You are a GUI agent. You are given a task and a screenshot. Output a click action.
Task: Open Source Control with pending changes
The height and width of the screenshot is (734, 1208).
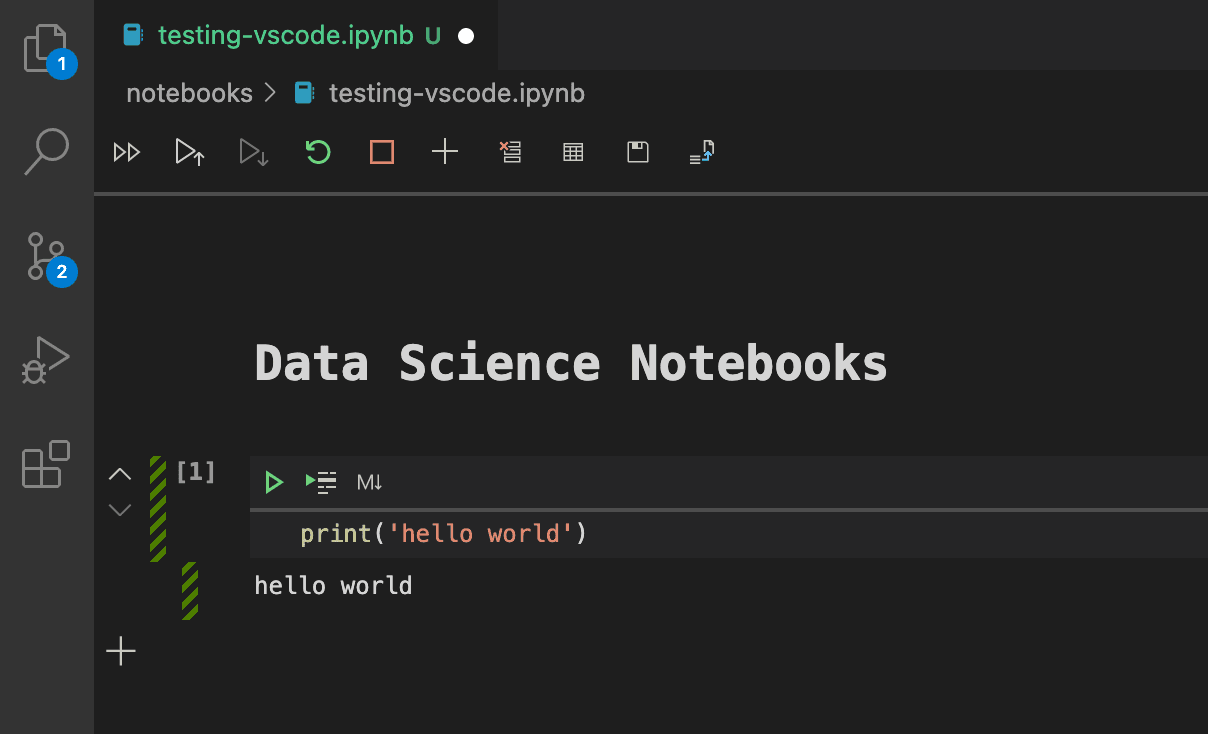(x=45, y=258)
